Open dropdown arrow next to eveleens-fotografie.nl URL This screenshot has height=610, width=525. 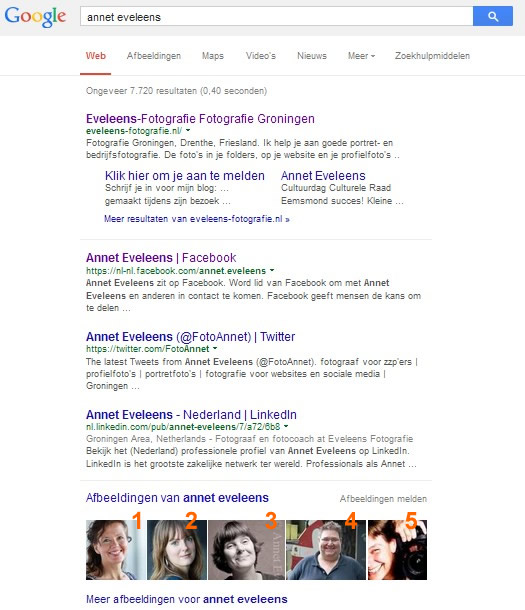tap(188, 130)
